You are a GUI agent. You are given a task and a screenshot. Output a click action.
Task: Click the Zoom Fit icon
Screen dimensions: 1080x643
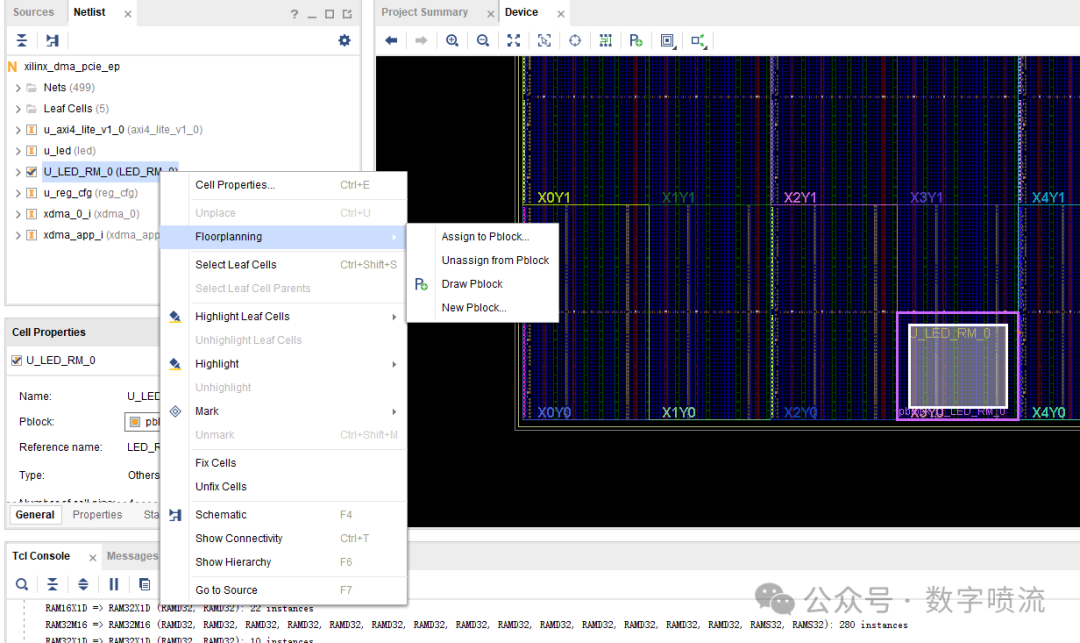(513, 40)
